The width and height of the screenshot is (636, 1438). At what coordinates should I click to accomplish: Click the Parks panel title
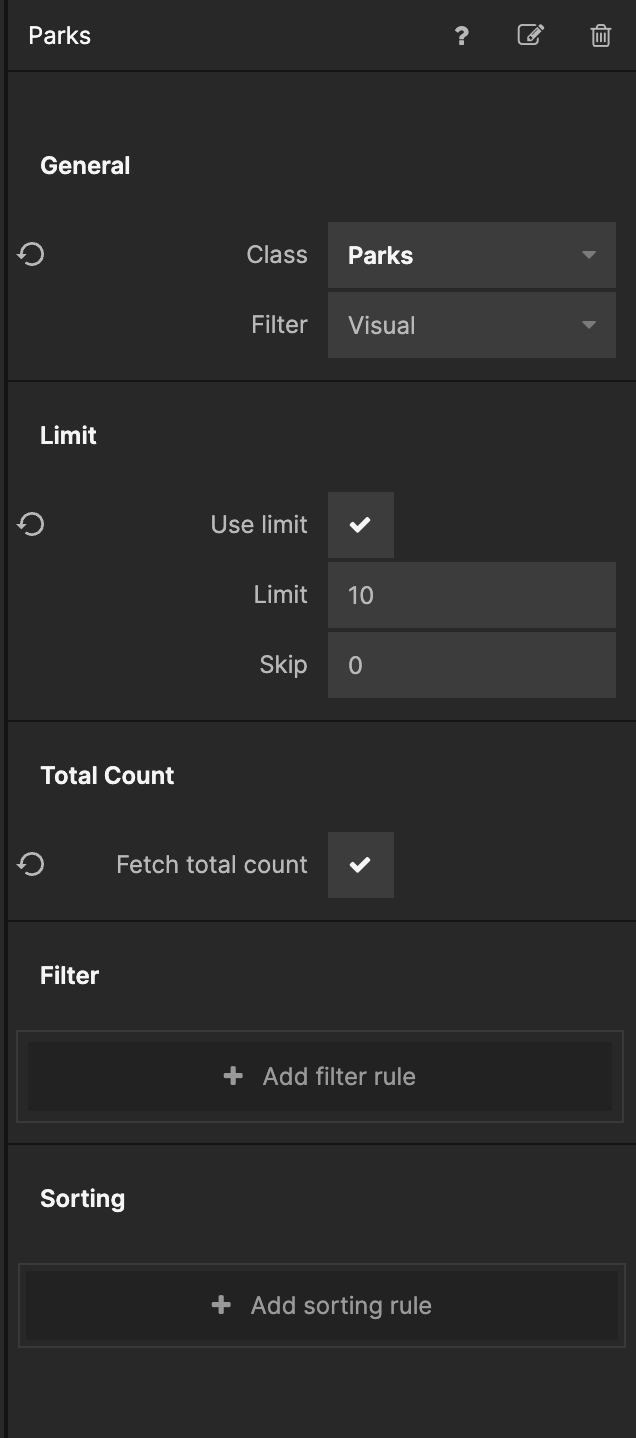coord(60,36)
